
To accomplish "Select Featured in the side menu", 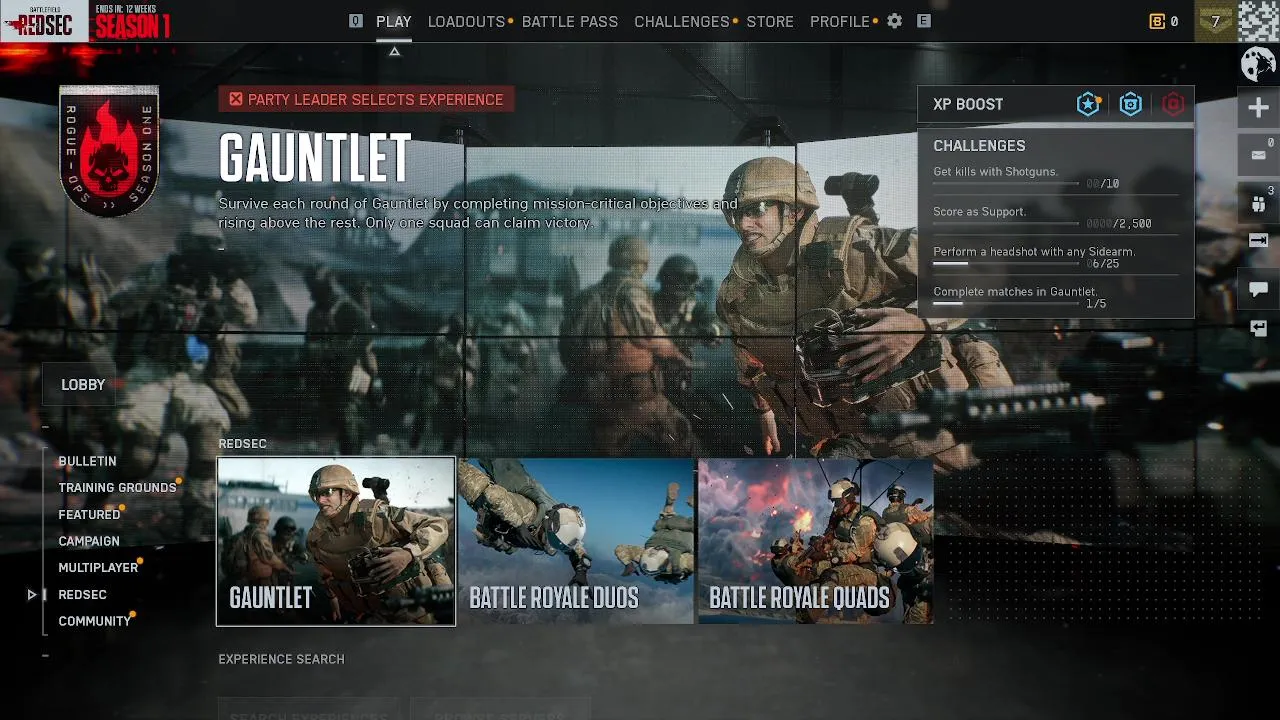I will point(89,515).
